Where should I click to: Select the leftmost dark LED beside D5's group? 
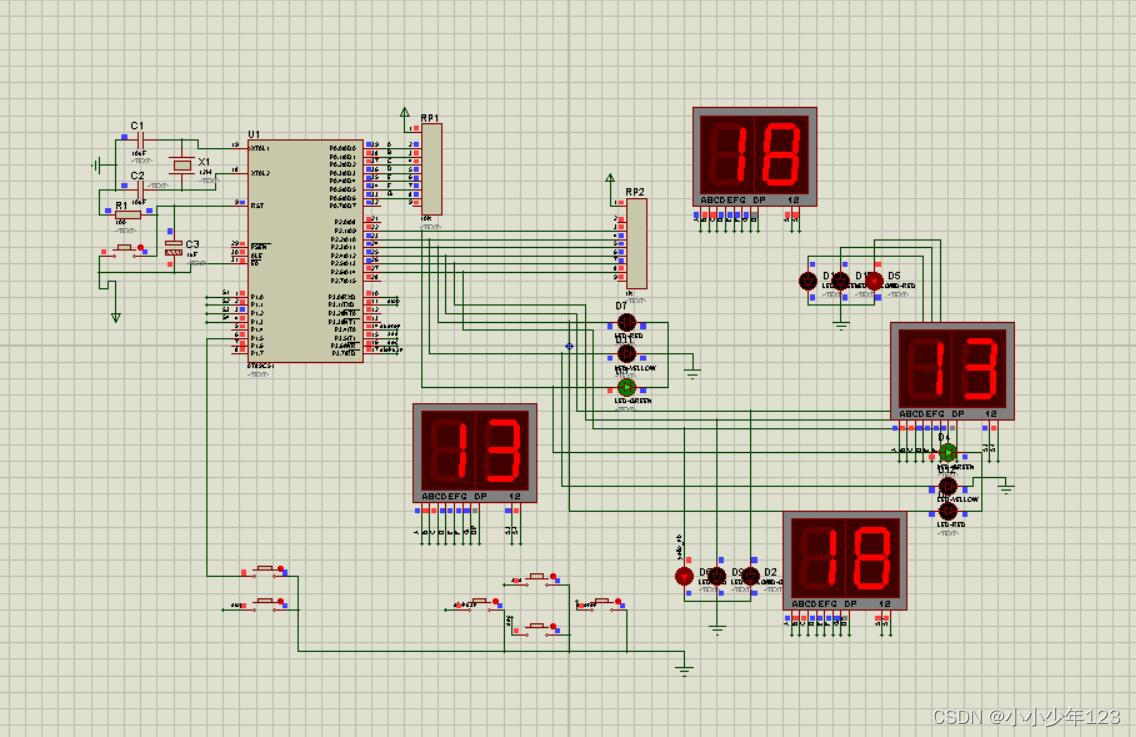click(808, 281)
